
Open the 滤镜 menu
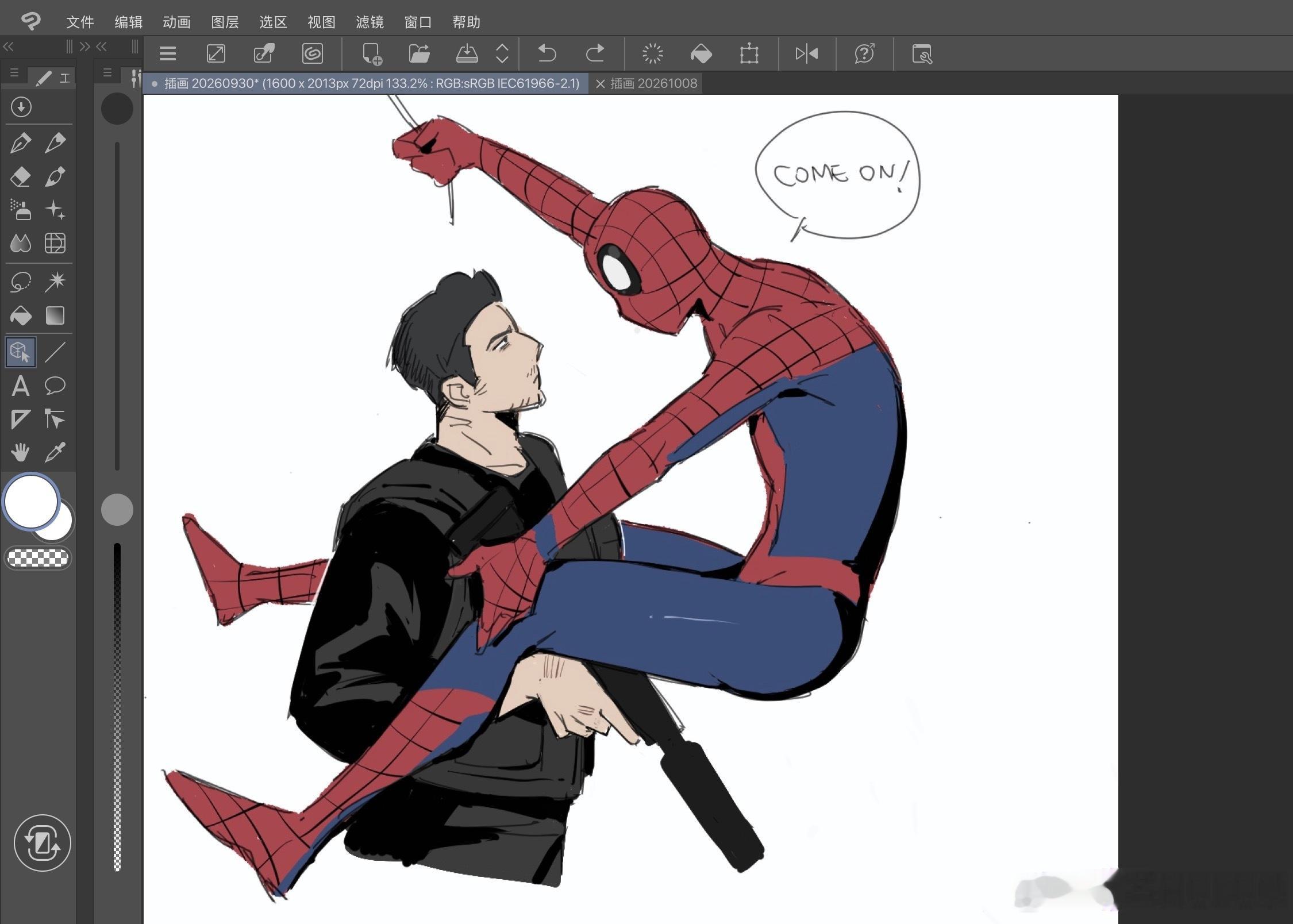click(x=370, y=22)
